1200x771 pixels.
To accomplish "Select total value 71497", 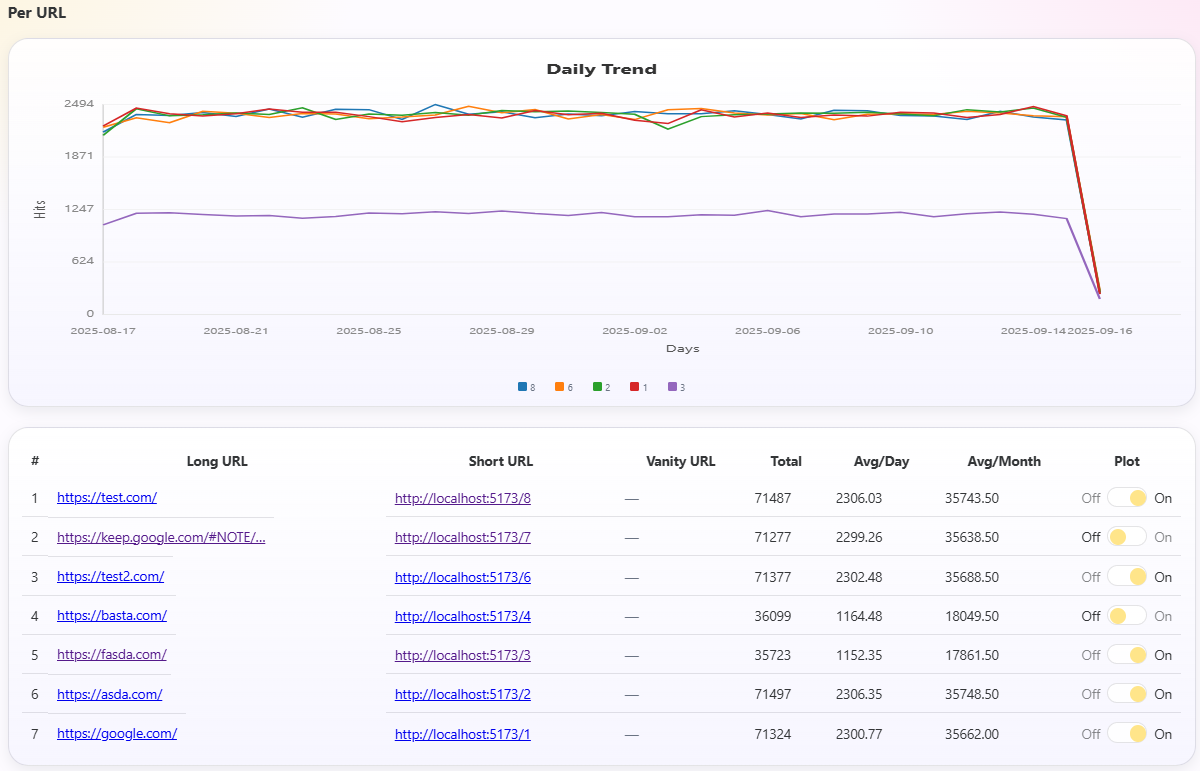I will [773, 695].
